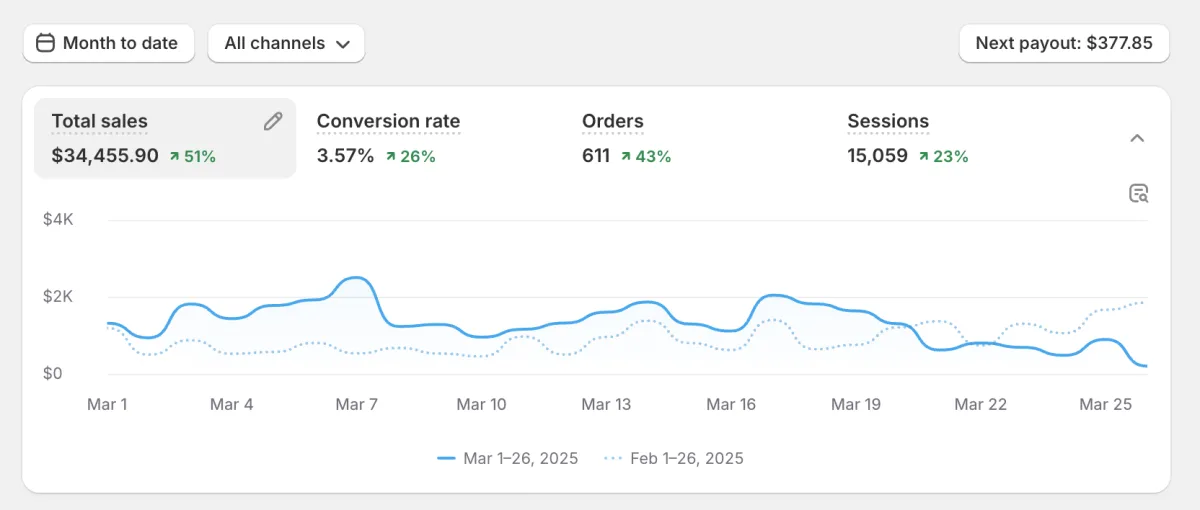Click the up arrow beside 23% sessions
Screen dimensions: 1200x510
coord(923,156)
